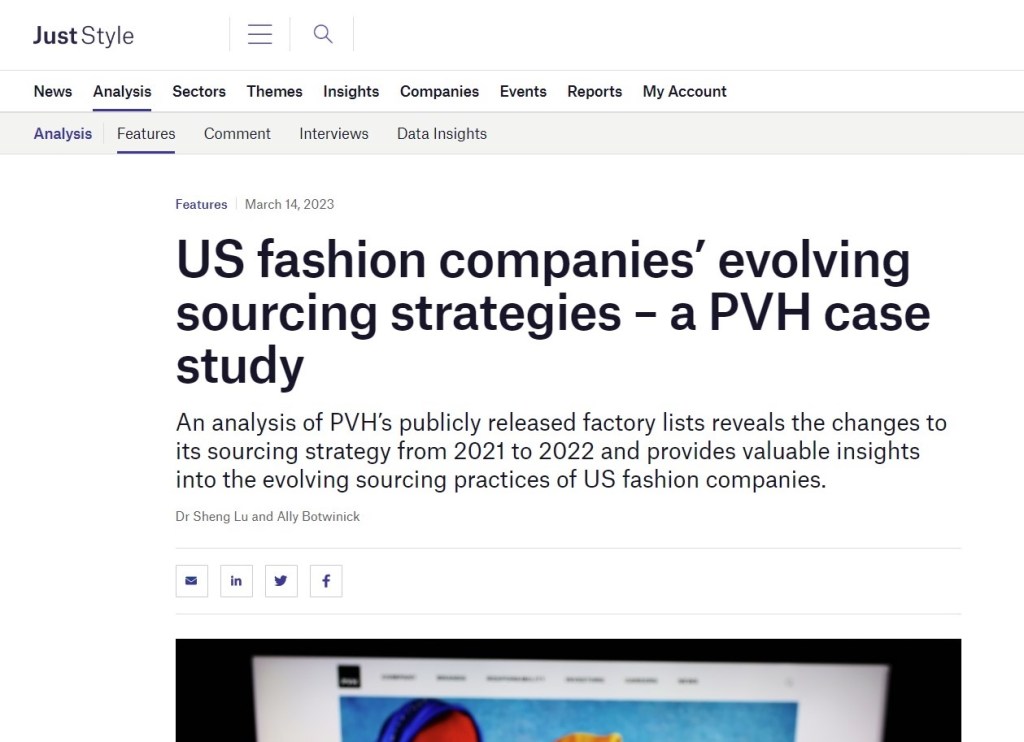Open the Companies section
The height and width of the screenshot is (742, 1024).
click(x=439, y=91)
